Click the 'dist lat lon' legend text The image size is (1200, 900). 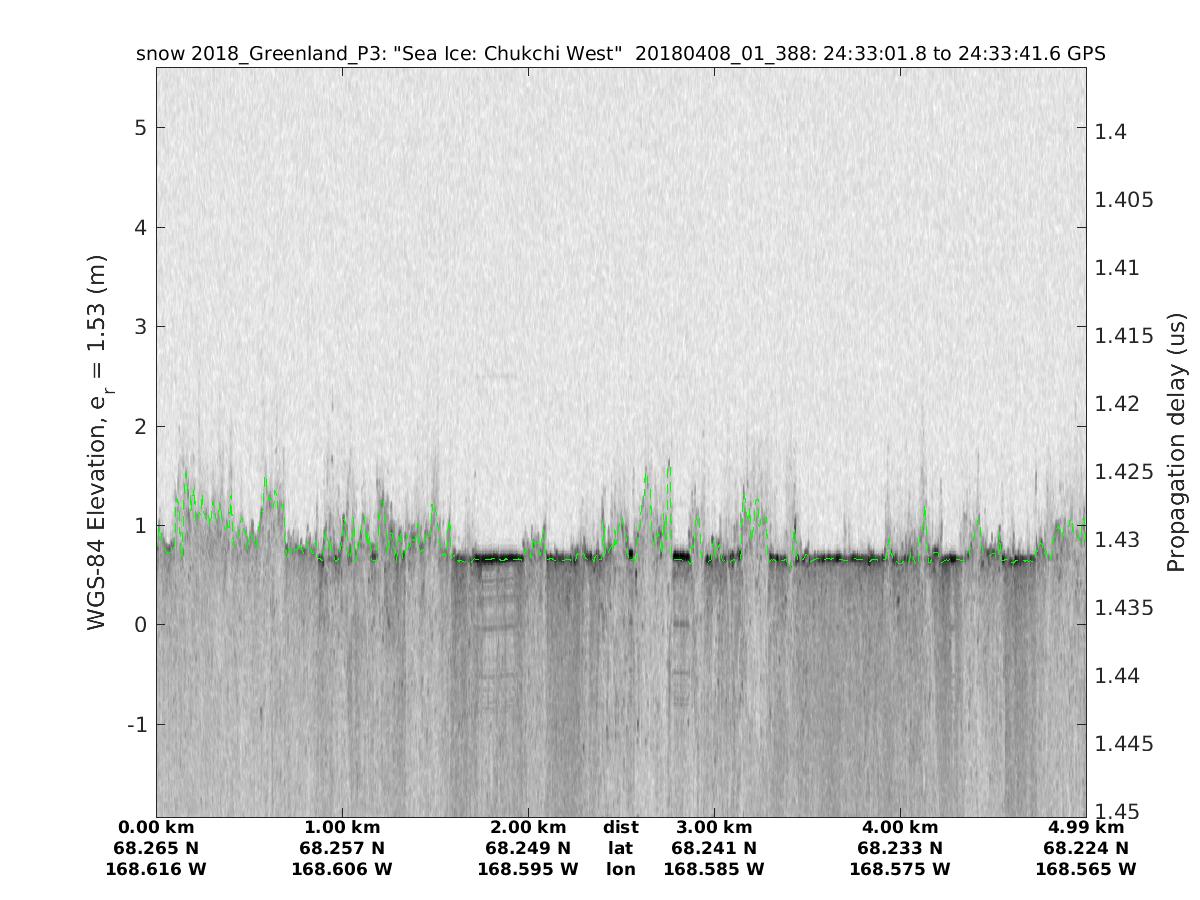click(620, 848)
